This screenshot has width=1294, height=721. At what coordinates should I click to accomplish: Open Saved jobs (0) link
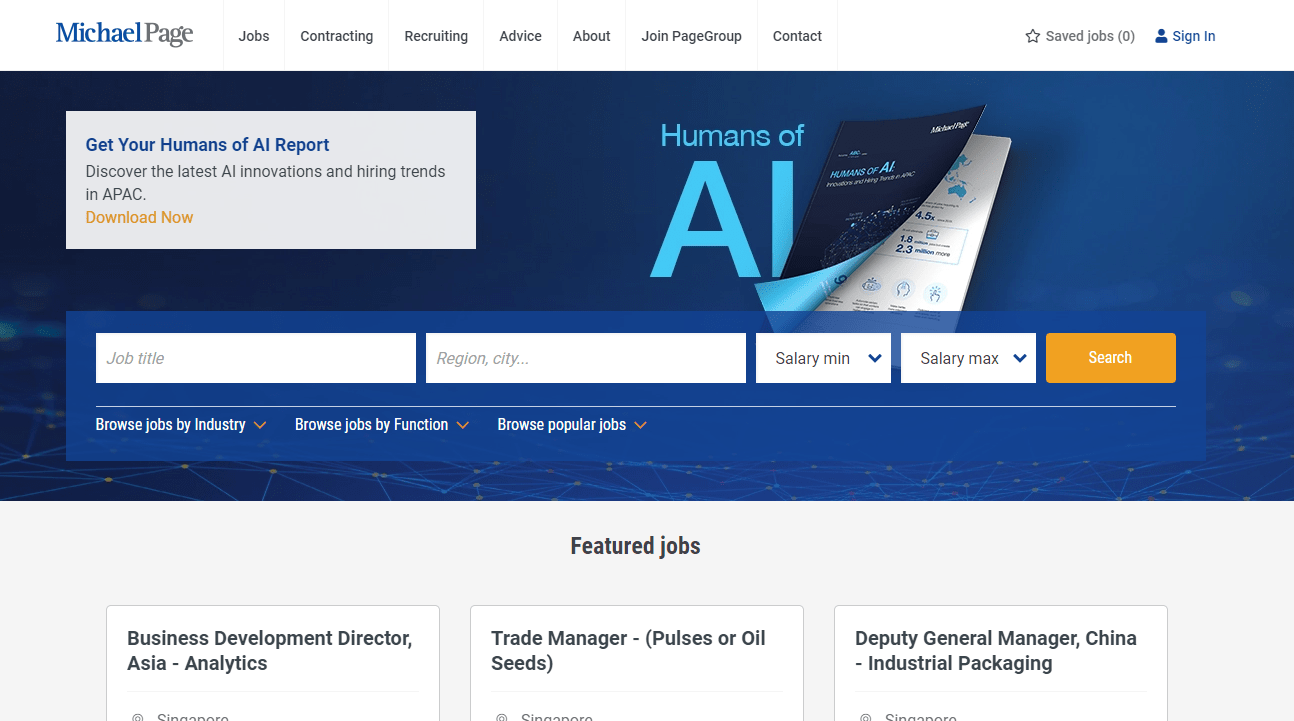click(x=1080, y=36)
